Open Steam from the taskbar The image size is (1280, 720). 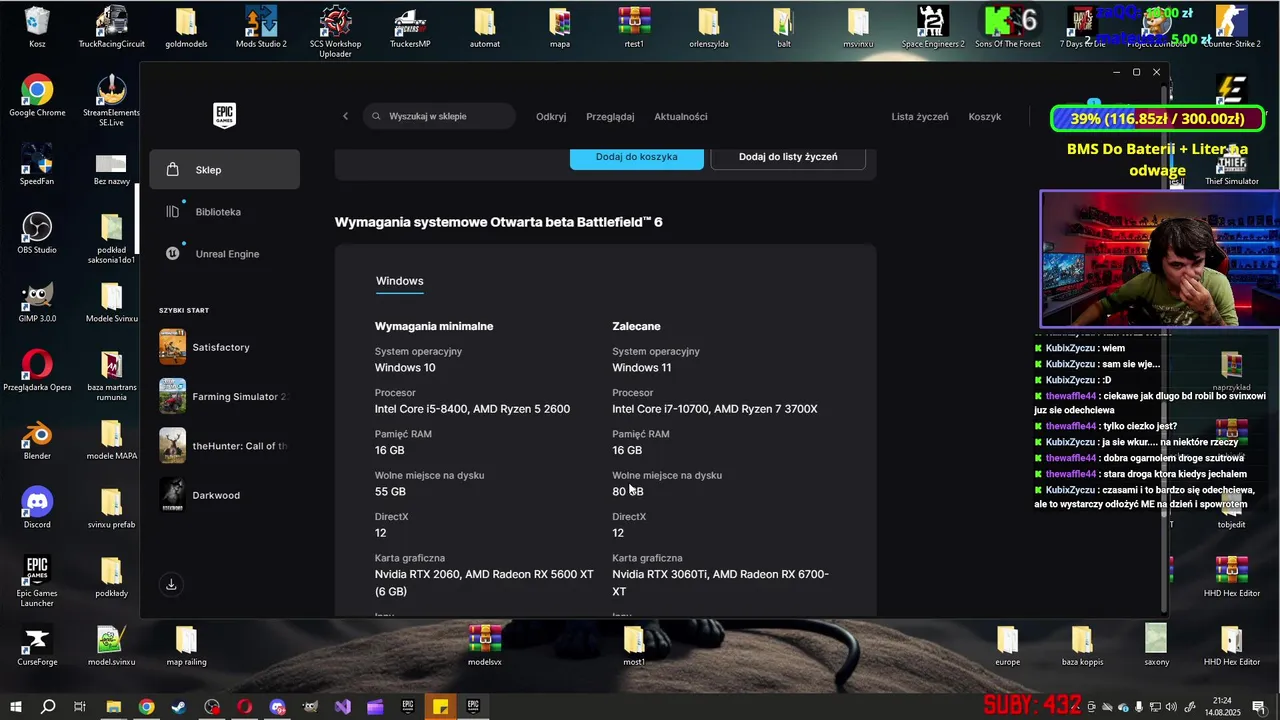pyautogui.click(x=179, y=706)
